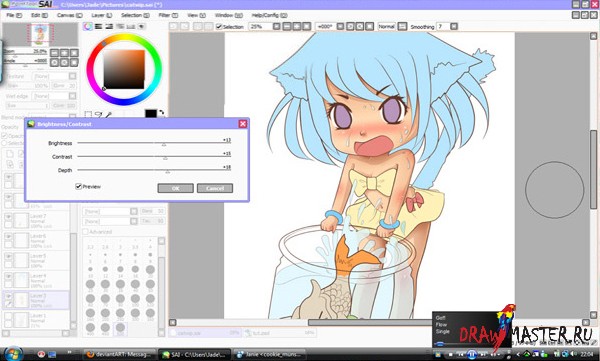Open first brush [None] shape dropdown

click(x=134, y=211)
